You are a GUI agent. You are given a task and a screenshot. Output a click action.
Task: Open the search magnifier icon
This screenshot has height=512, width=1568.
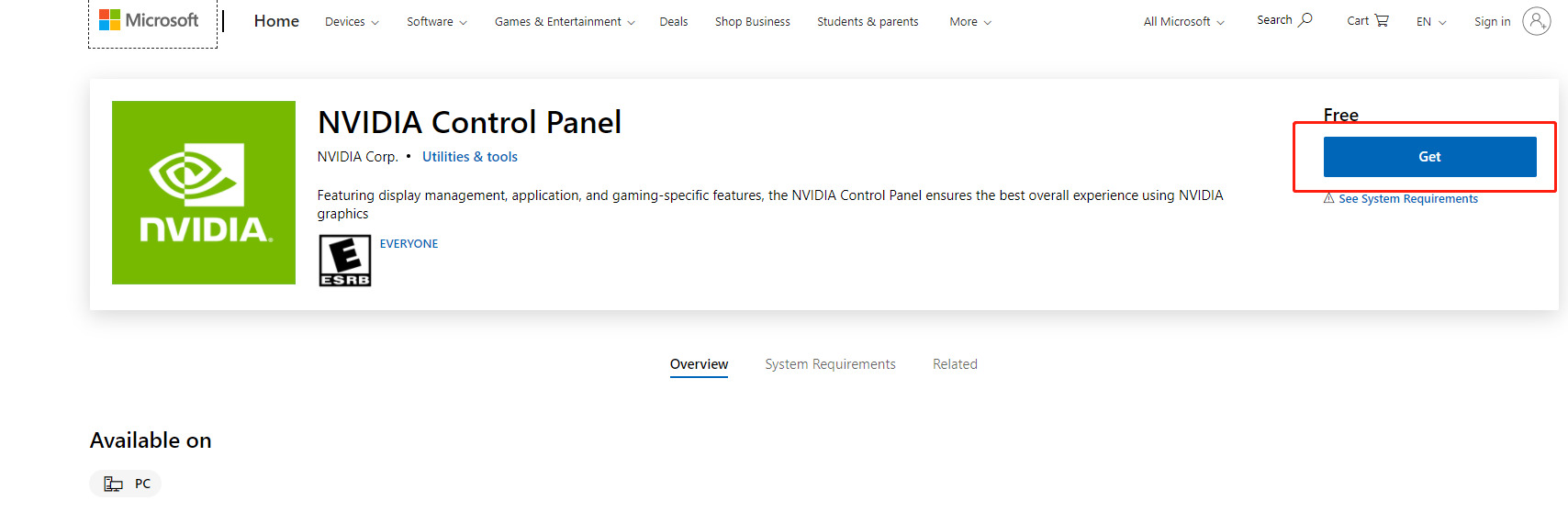coord(1305,19)
